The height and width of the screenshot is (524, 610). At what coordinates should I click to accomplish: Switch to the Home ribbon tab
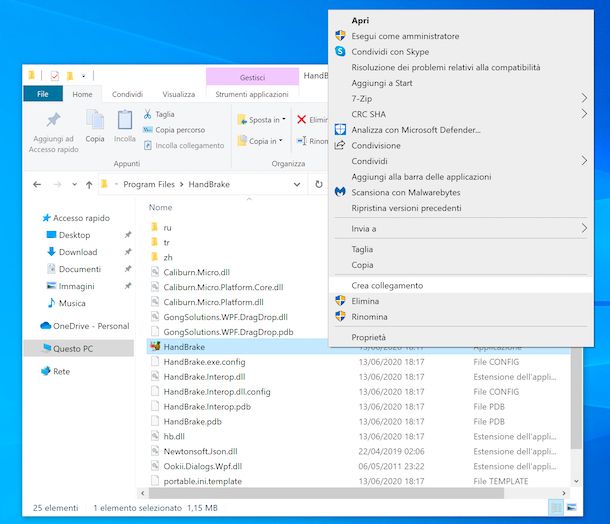(x=82, y=94)
